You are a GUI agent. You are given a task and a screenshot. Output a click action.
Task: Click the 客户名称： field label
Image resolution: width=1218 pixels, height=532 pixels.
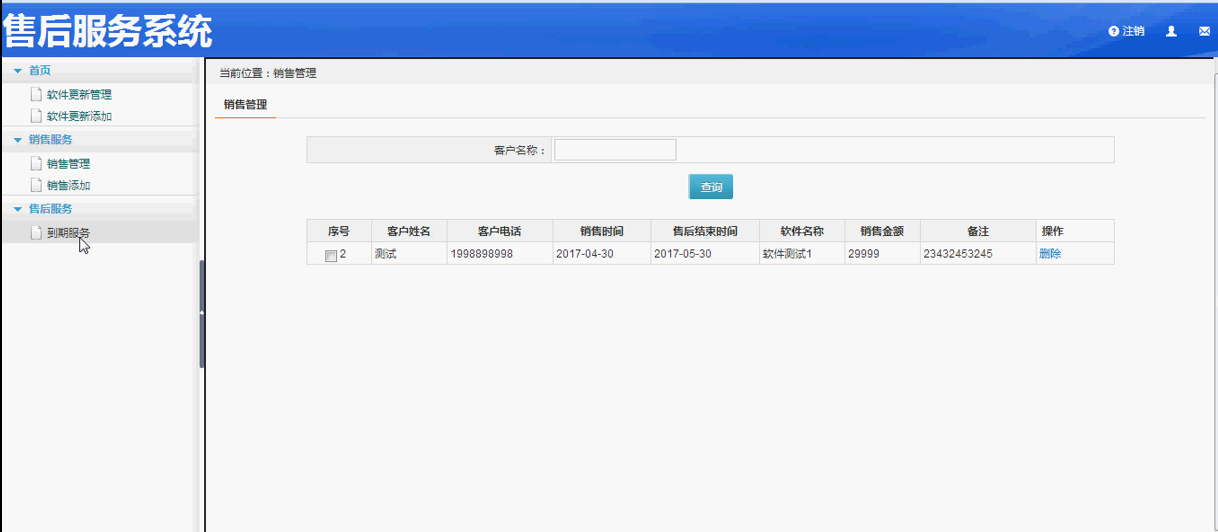521,151
